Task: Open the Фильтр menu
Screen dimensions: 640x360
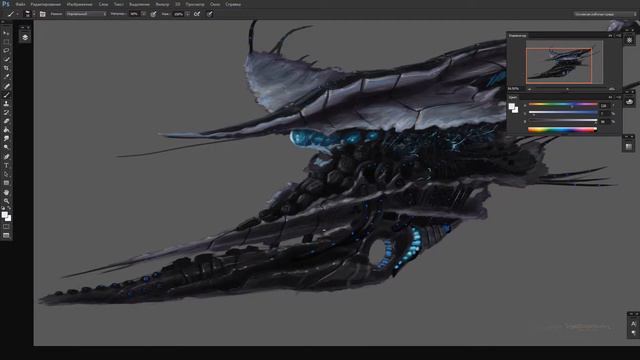Action: coord(162,4)
